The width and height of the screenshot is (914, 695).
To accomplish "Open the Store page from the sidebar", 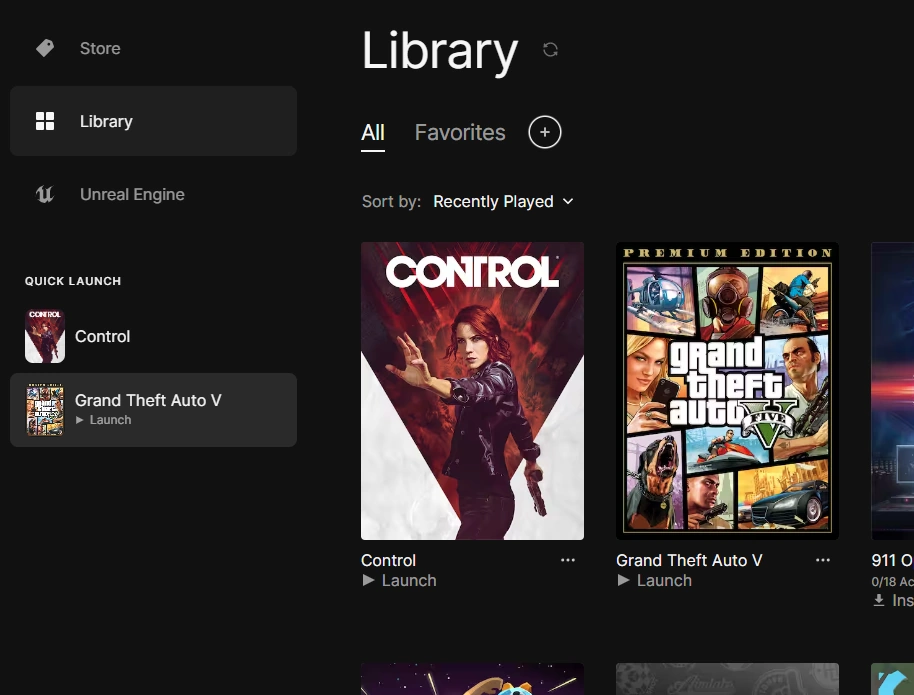I will (x=153, y=48).
